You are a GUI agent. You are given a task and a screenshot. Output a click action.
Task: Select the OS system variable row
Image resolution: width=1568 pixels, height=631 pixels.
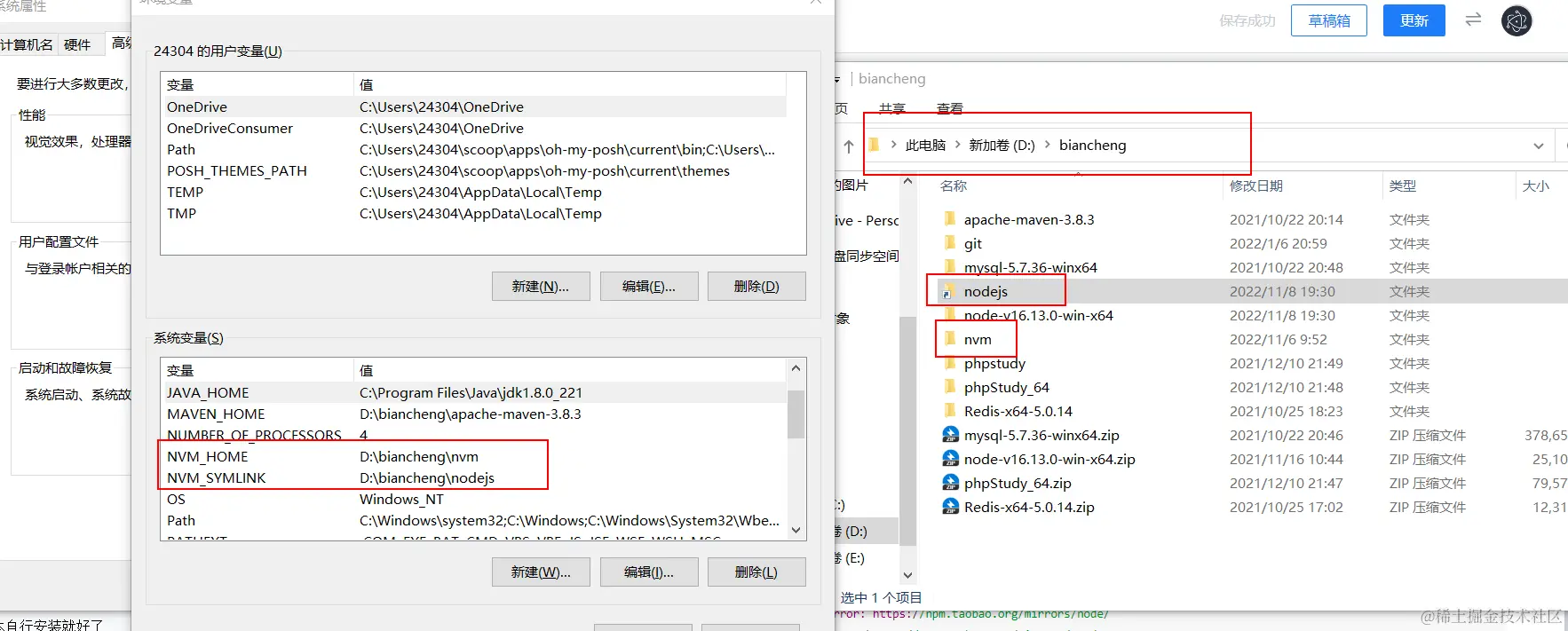pyautogui.click(x=475, y=499)
